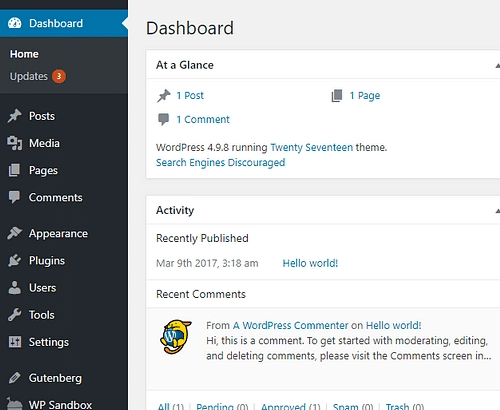Screen dimensions: 500x410
Task: Click the Updates count badge showing 3
Action: [59, 76]
